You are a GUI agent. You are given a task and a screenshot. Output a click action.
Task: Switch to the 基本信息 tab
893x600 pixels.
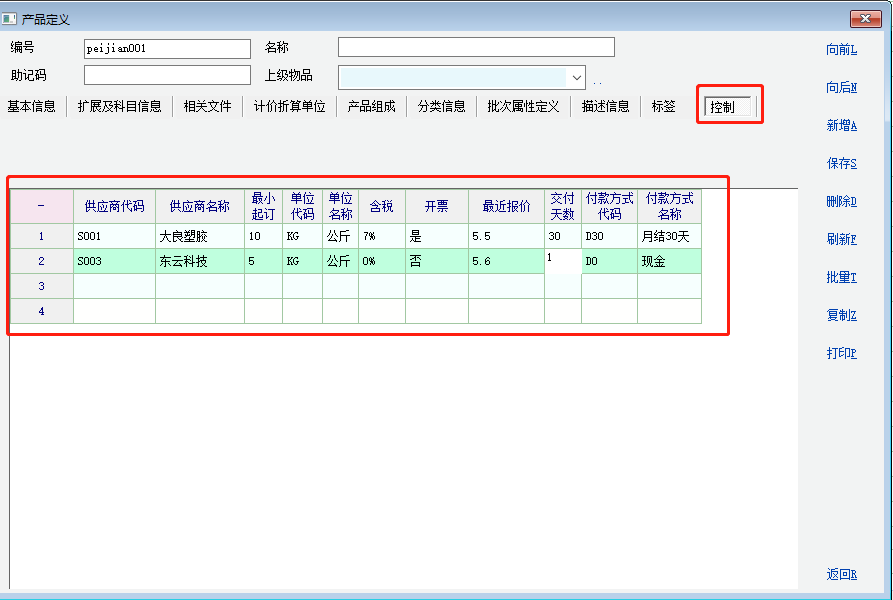[x=32, y=106]
